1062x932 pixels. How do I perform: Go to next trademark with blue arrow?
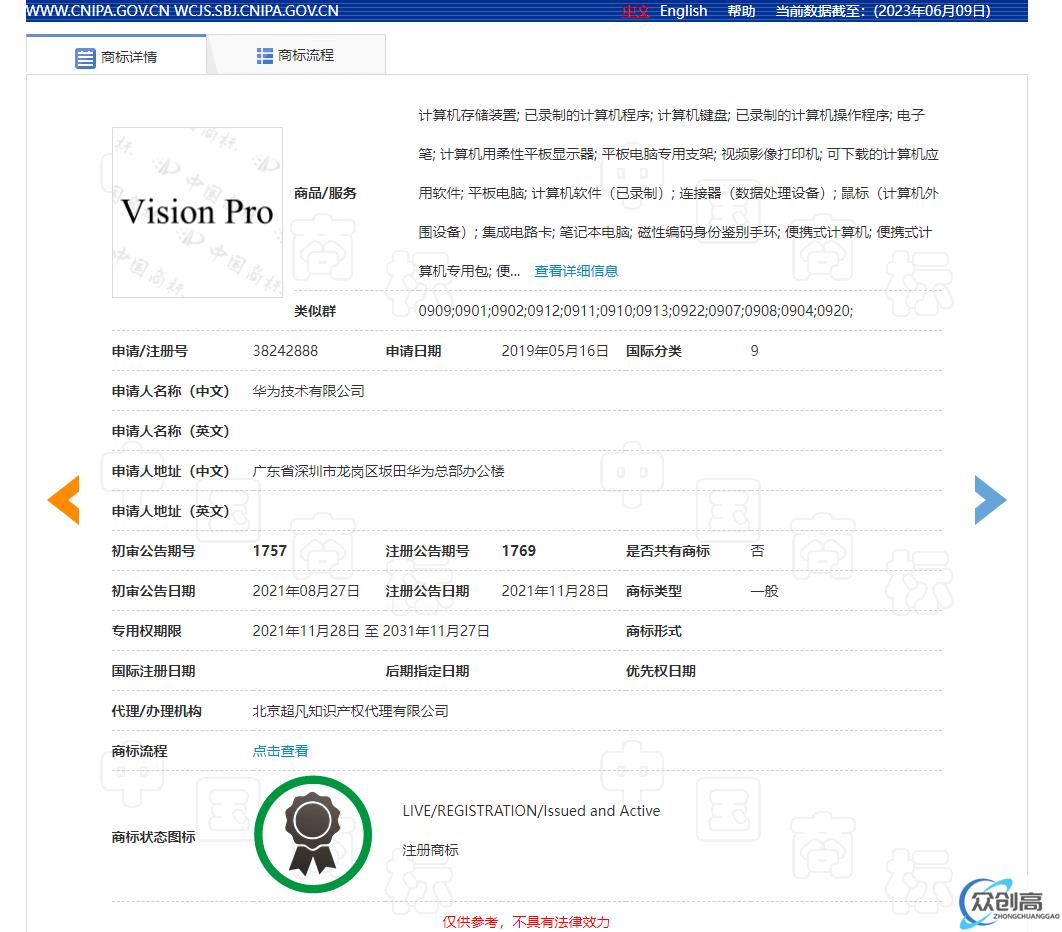[990, 500]
